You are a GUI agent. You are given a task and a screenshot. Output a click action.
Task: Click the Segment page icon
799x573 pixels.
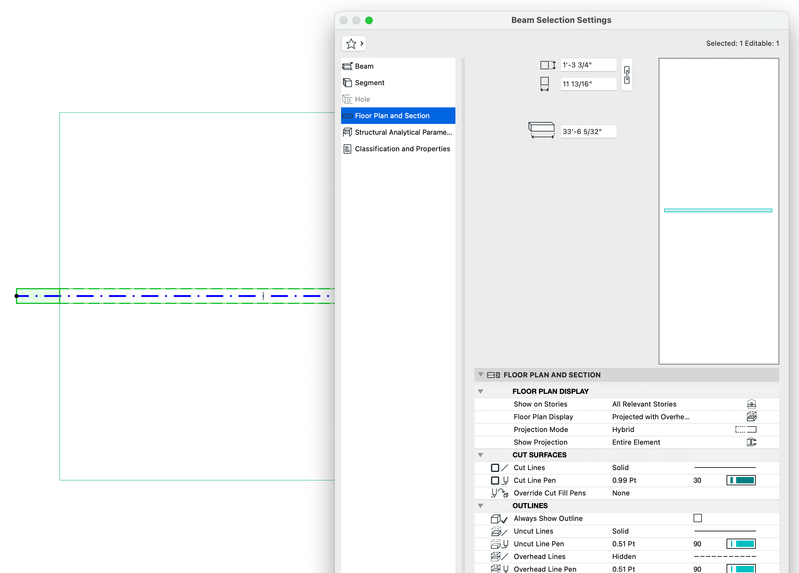[347, 83]
